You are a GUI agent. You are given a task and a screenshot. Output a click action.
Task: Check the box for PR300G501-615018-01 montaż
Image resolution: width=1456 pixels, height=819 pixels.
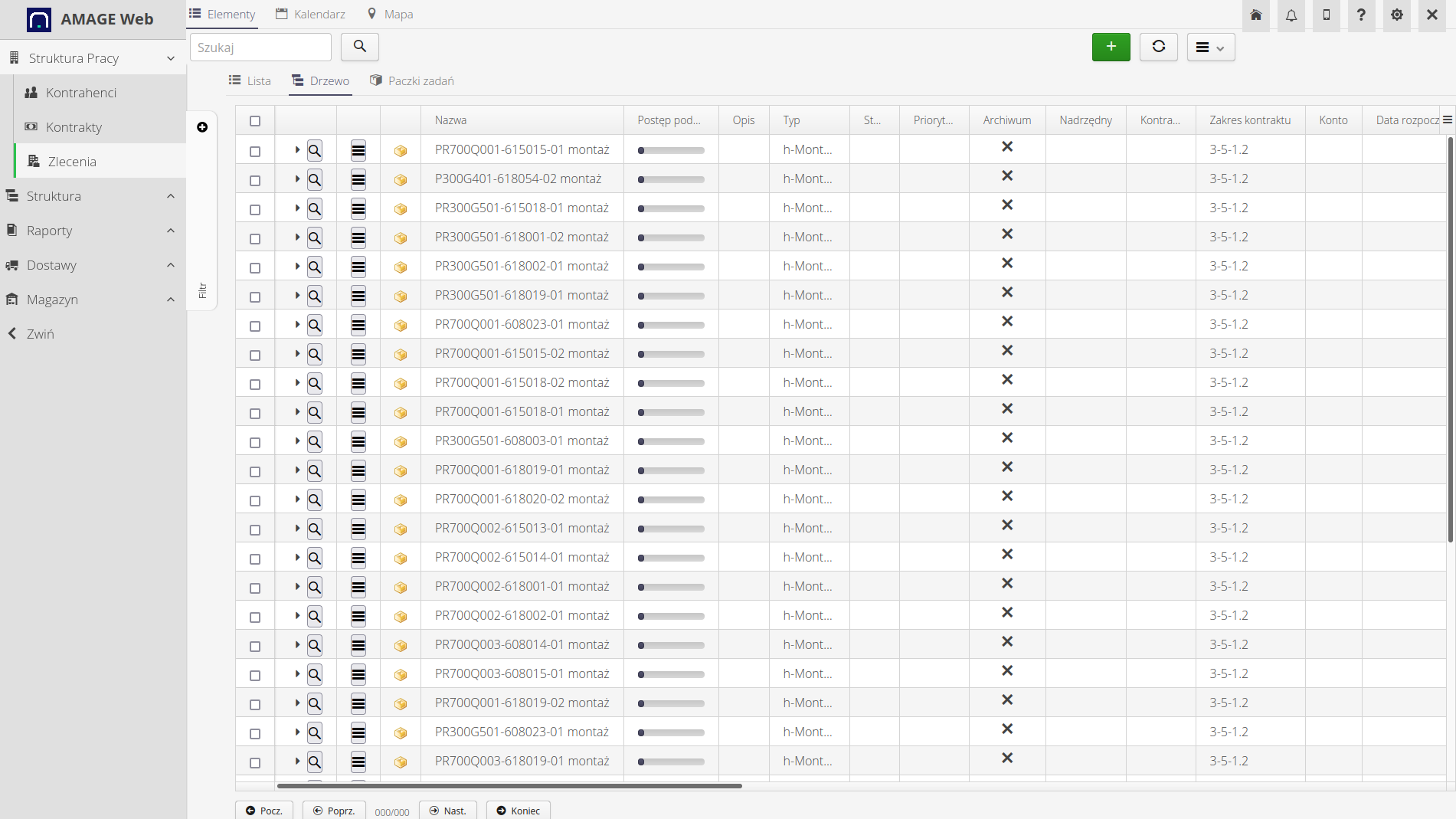pyautogui.click(x=255, y=209)
